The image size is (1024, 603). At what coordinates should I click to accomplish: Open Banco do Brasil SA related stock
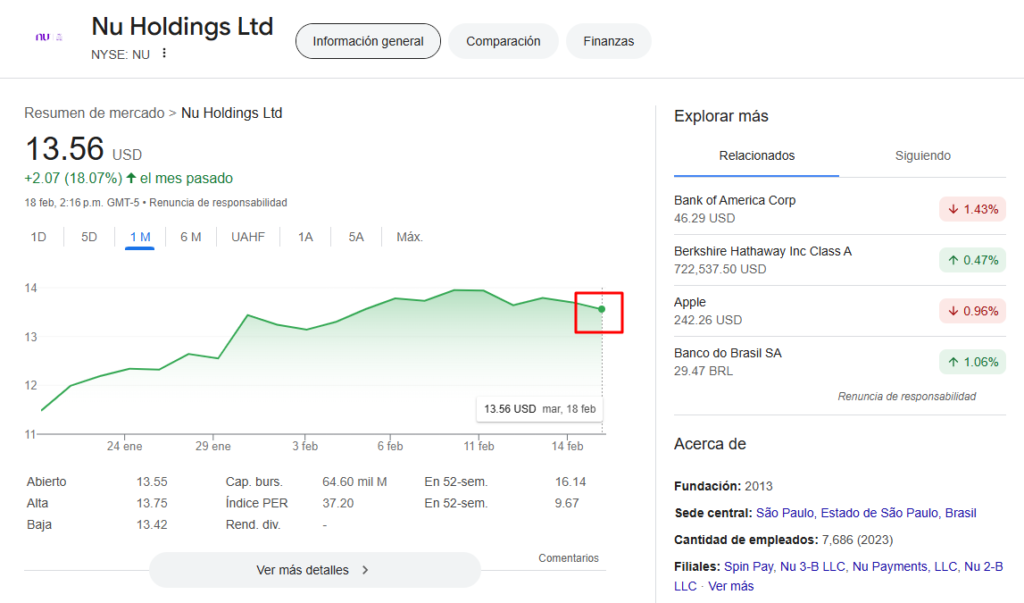click(839, 362)
